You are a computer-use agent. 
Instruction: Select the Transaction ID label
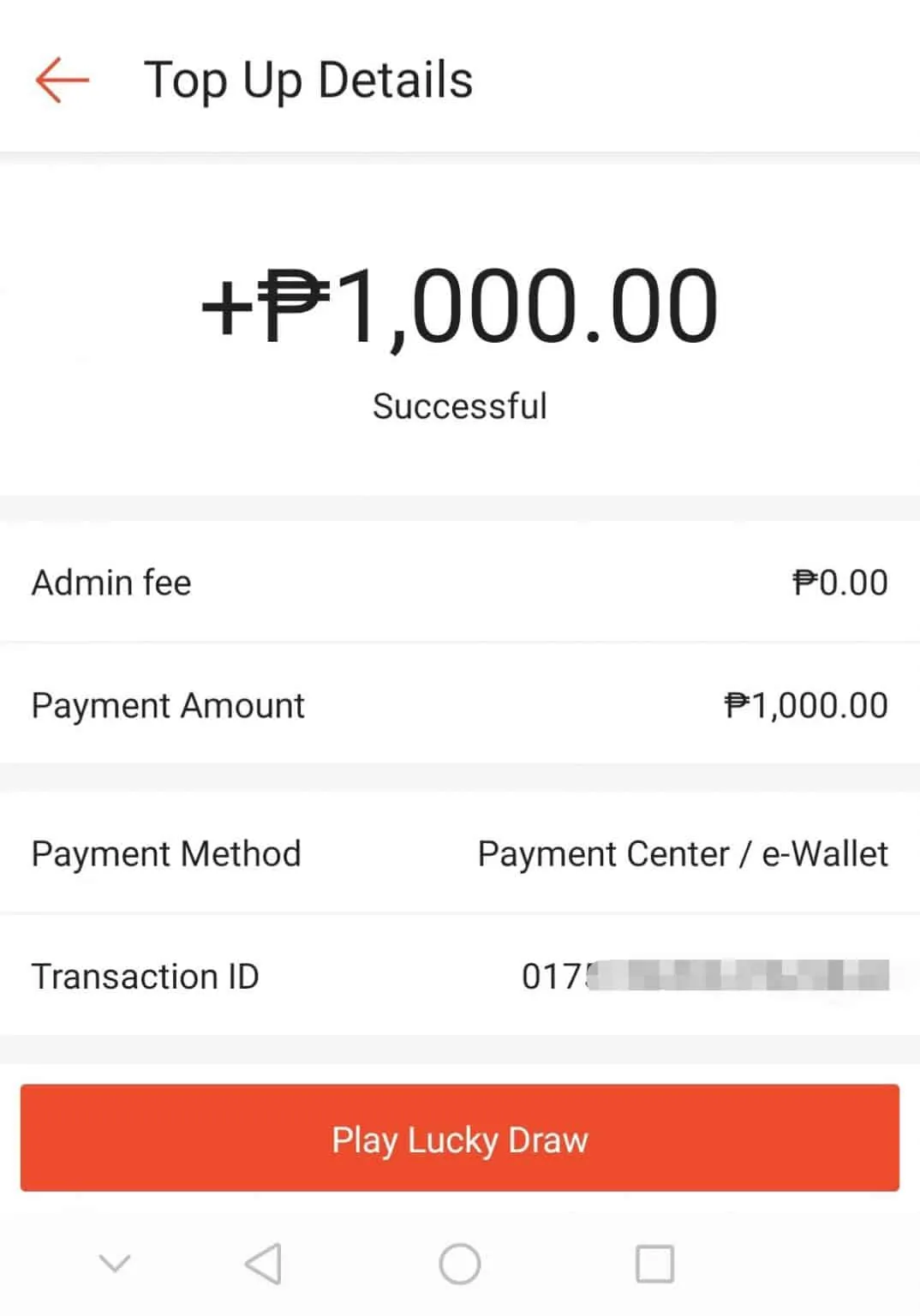pos(145,977)
